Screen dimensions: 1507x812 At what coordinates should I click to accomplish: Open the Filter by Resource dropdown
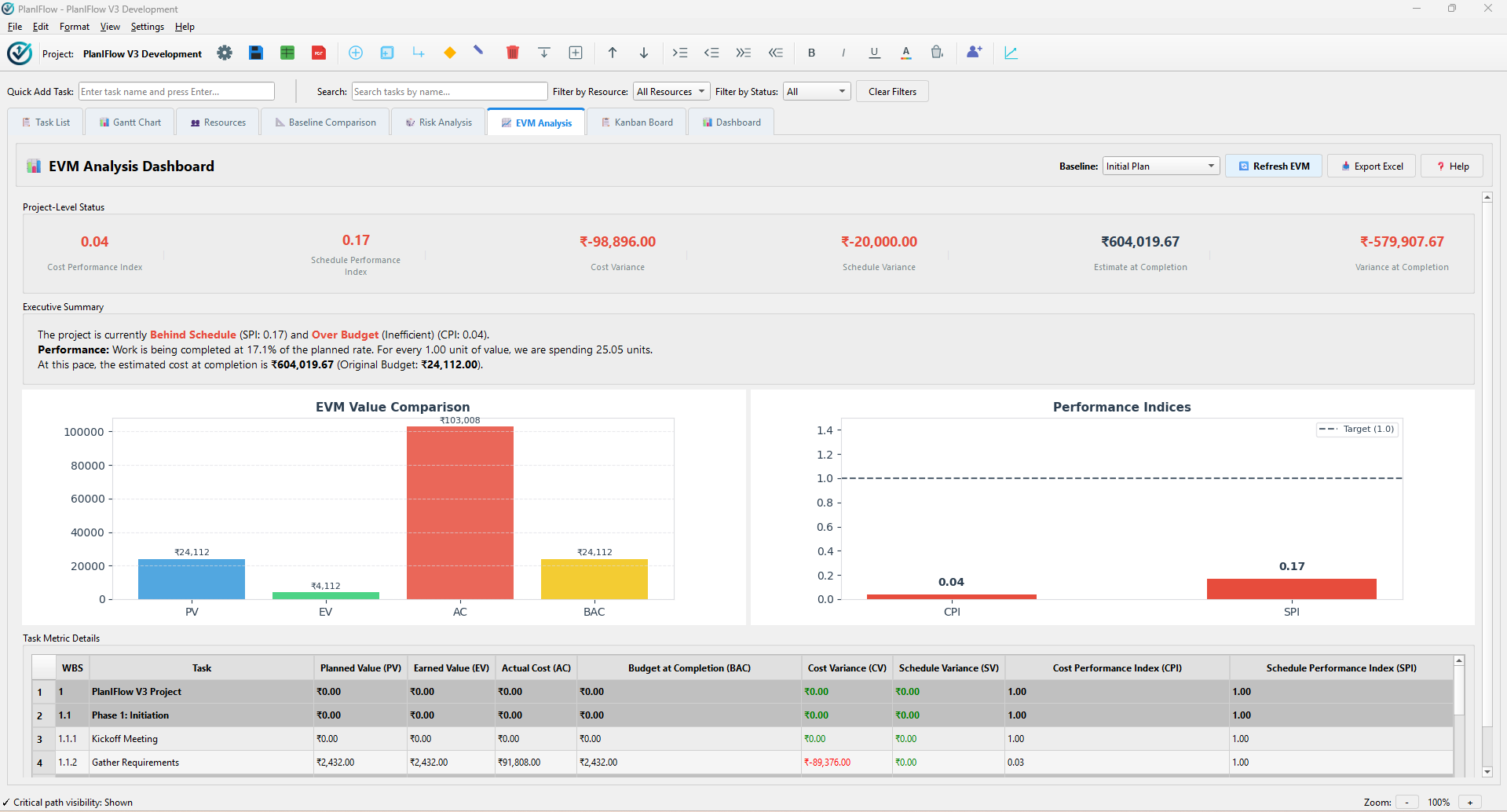pyautogui.click(x=671, y=92)
